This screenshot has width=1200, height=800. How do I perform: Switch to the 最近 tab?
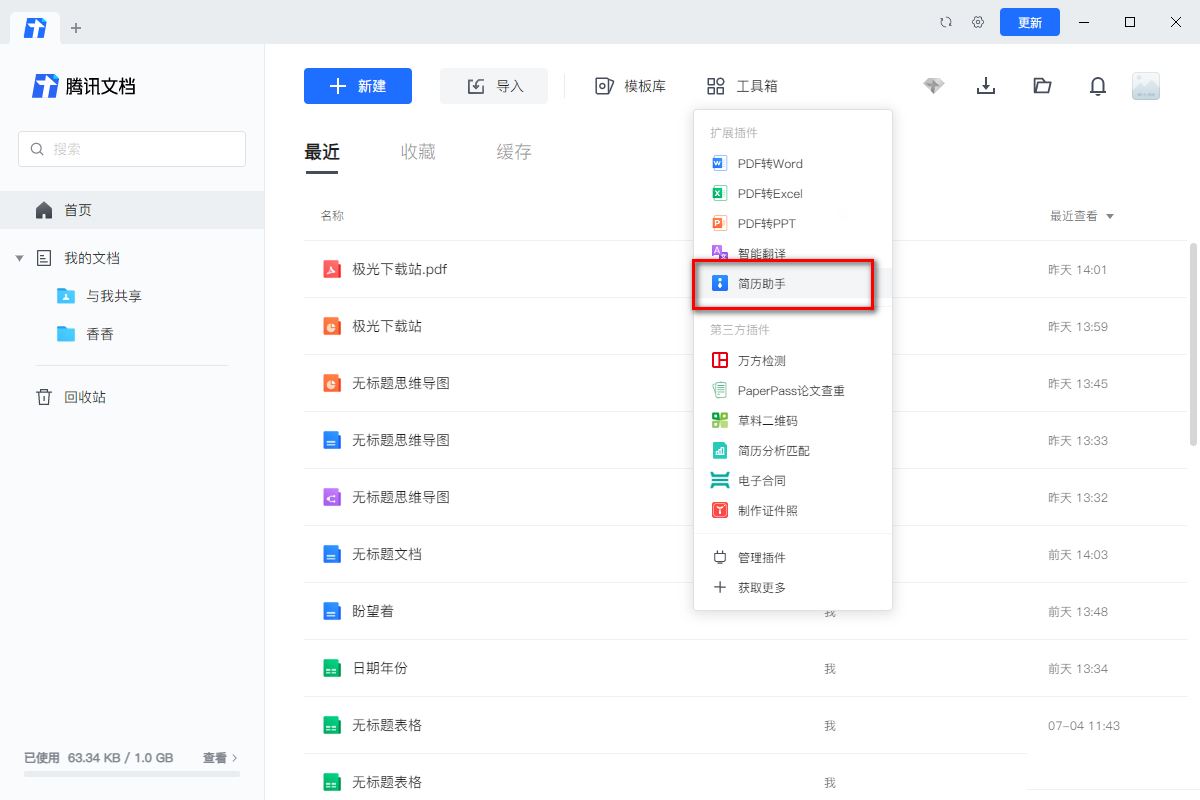tap(322, 152)
